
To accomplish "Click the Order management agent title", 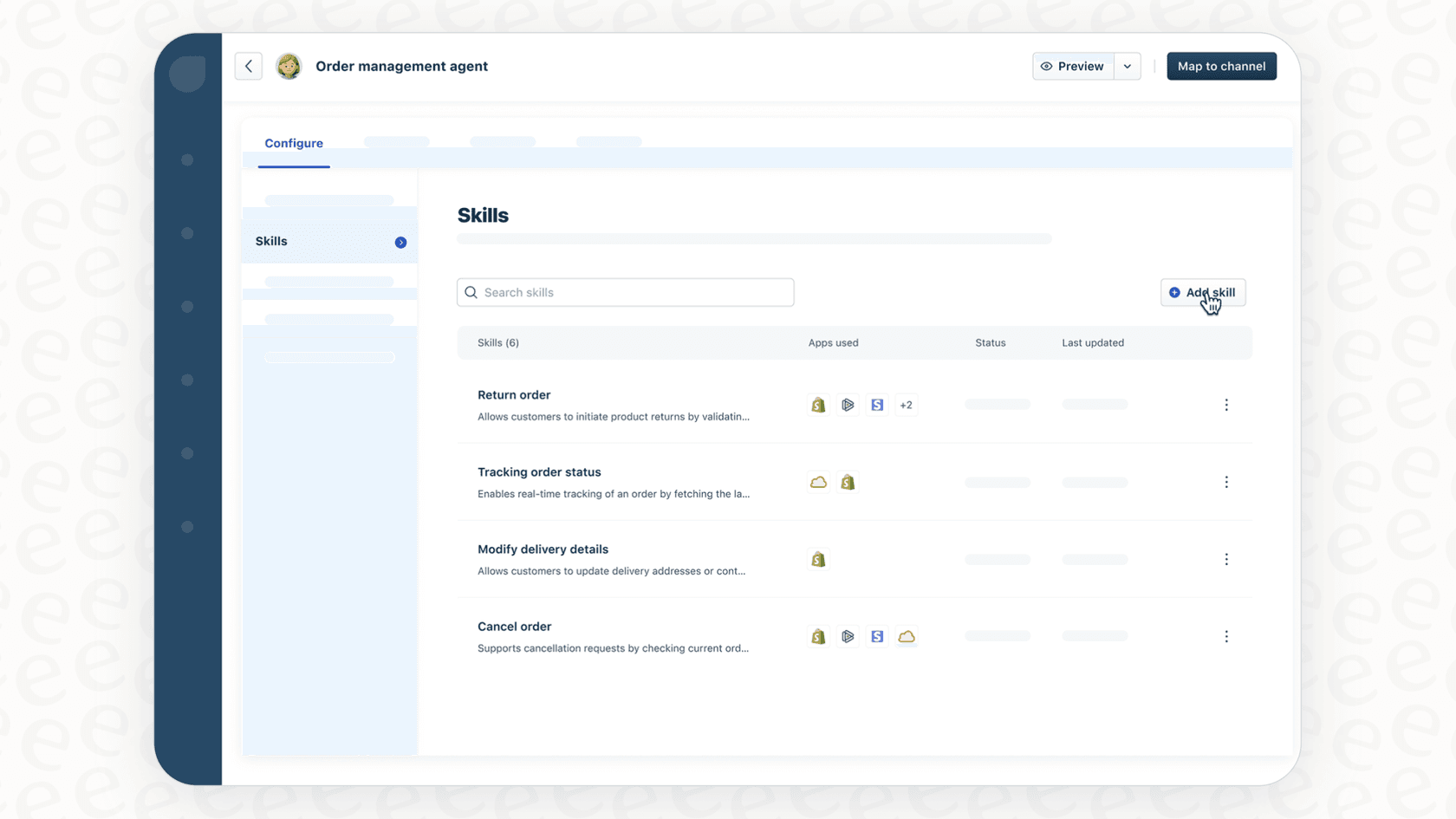I will (401, 66).
